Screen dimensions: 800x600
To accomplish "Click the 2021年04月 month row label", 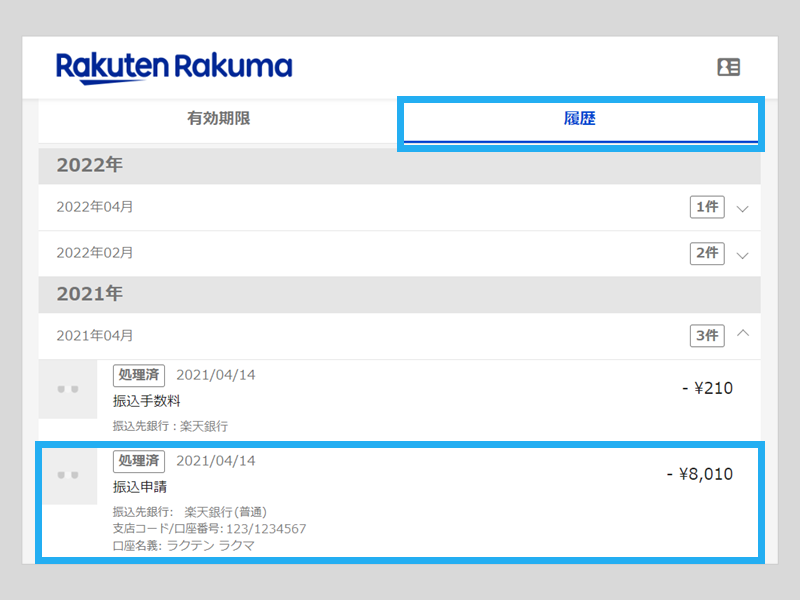I will pos(95,336).
